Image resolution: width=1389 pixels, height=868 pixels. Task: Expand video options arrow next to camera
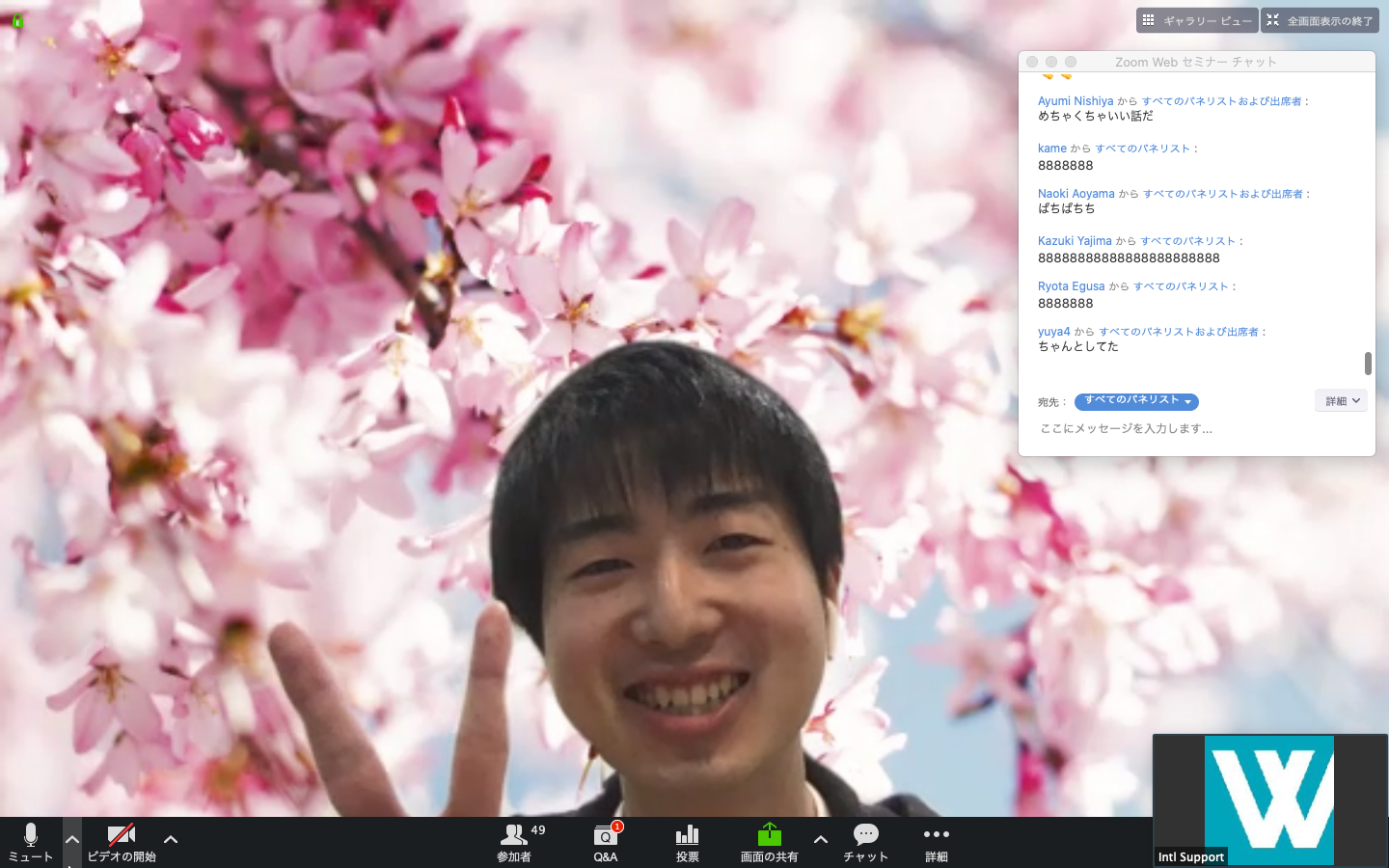tap(171, 839)
